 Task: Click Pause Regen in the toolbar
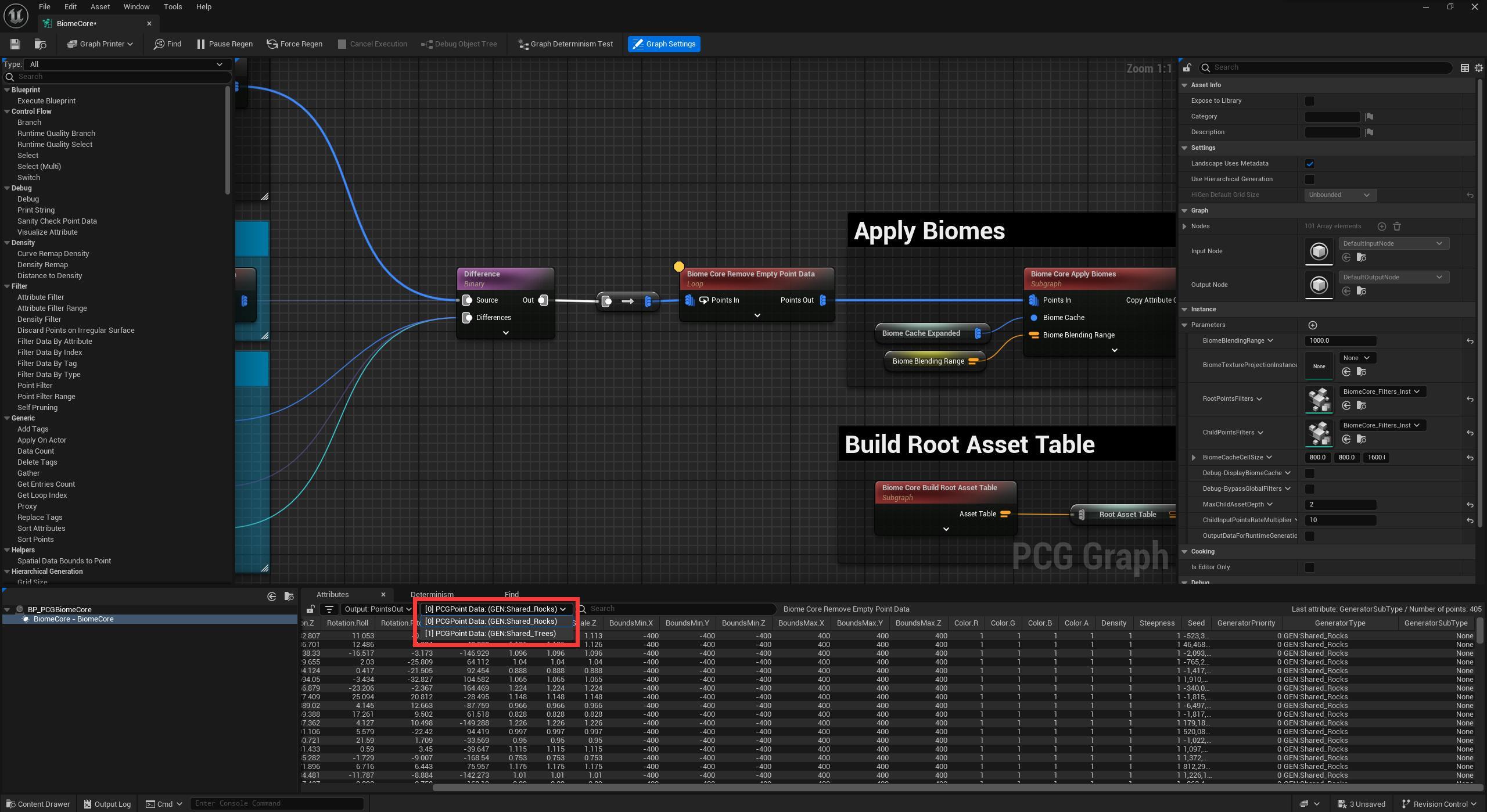point(225,44)
